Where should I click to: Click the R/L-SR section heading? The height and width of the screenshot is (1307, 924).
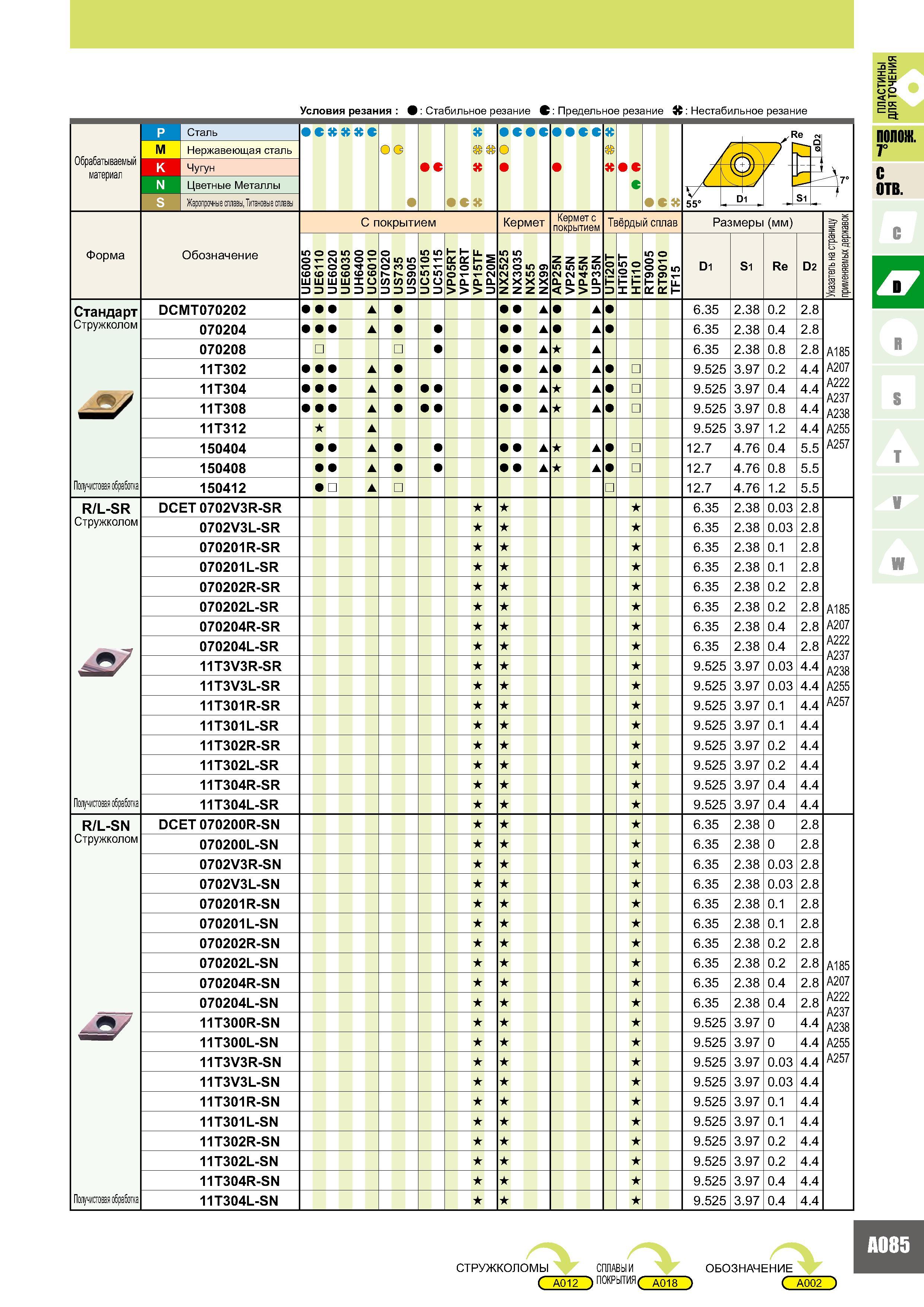[x=106, y=508]
